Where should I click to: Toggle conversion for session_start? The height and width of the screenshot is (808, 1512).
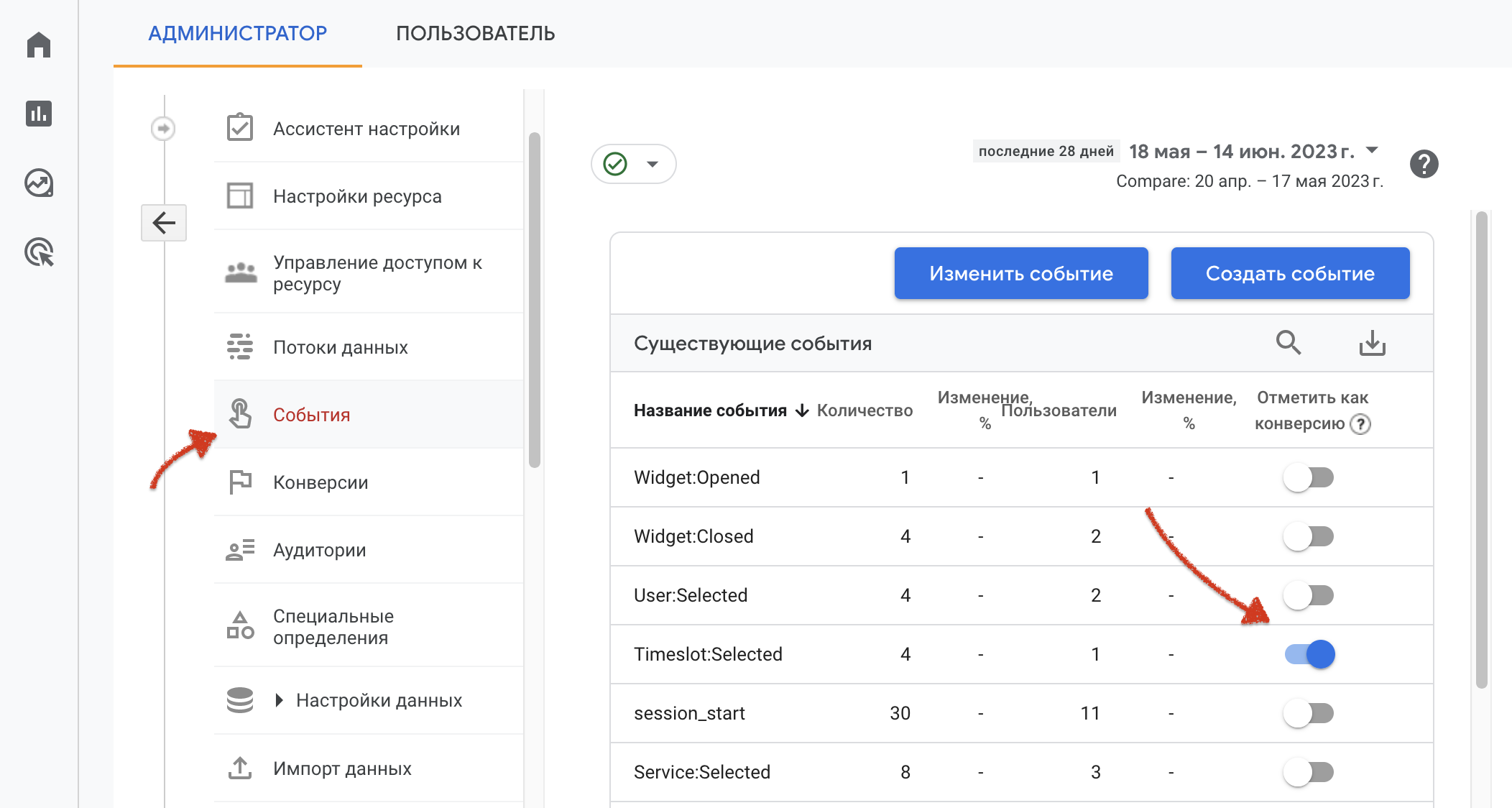click(1309, 713)
